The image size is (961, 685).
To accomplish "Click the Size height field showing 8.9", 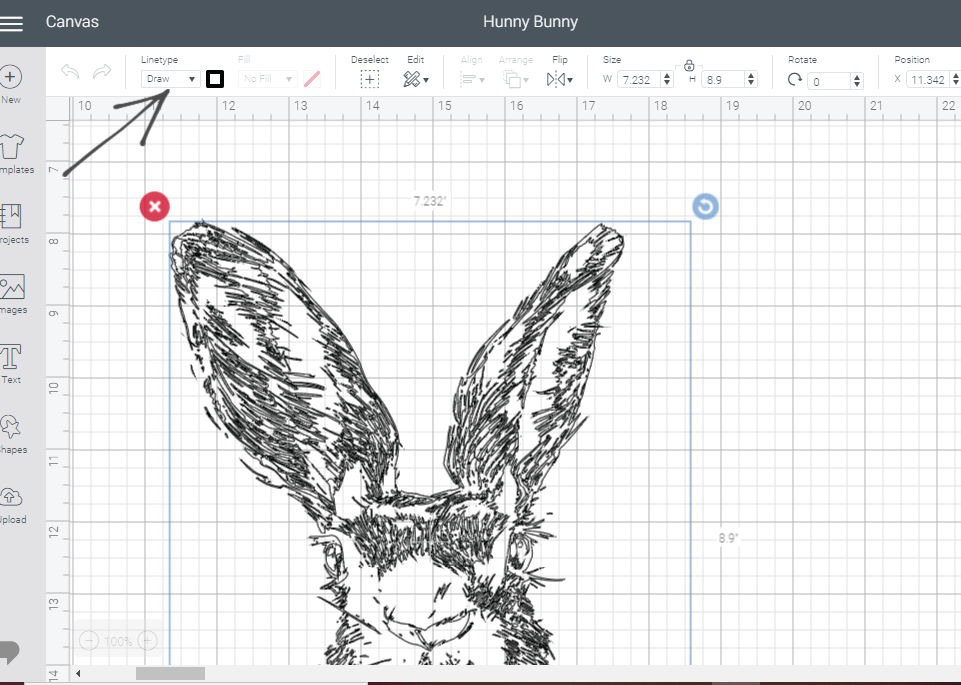I will point(723,80).
